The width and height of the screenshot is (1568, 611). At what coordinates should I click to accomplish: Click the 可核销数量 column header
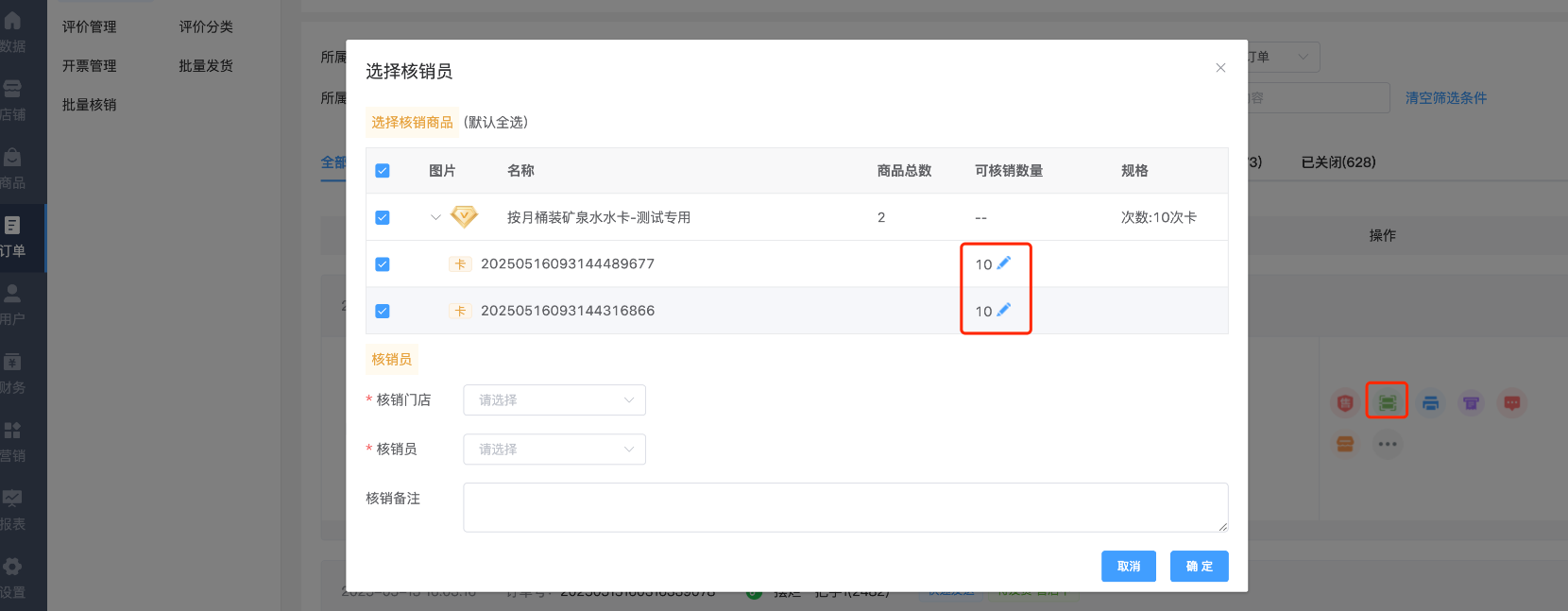coord(1009,171)
